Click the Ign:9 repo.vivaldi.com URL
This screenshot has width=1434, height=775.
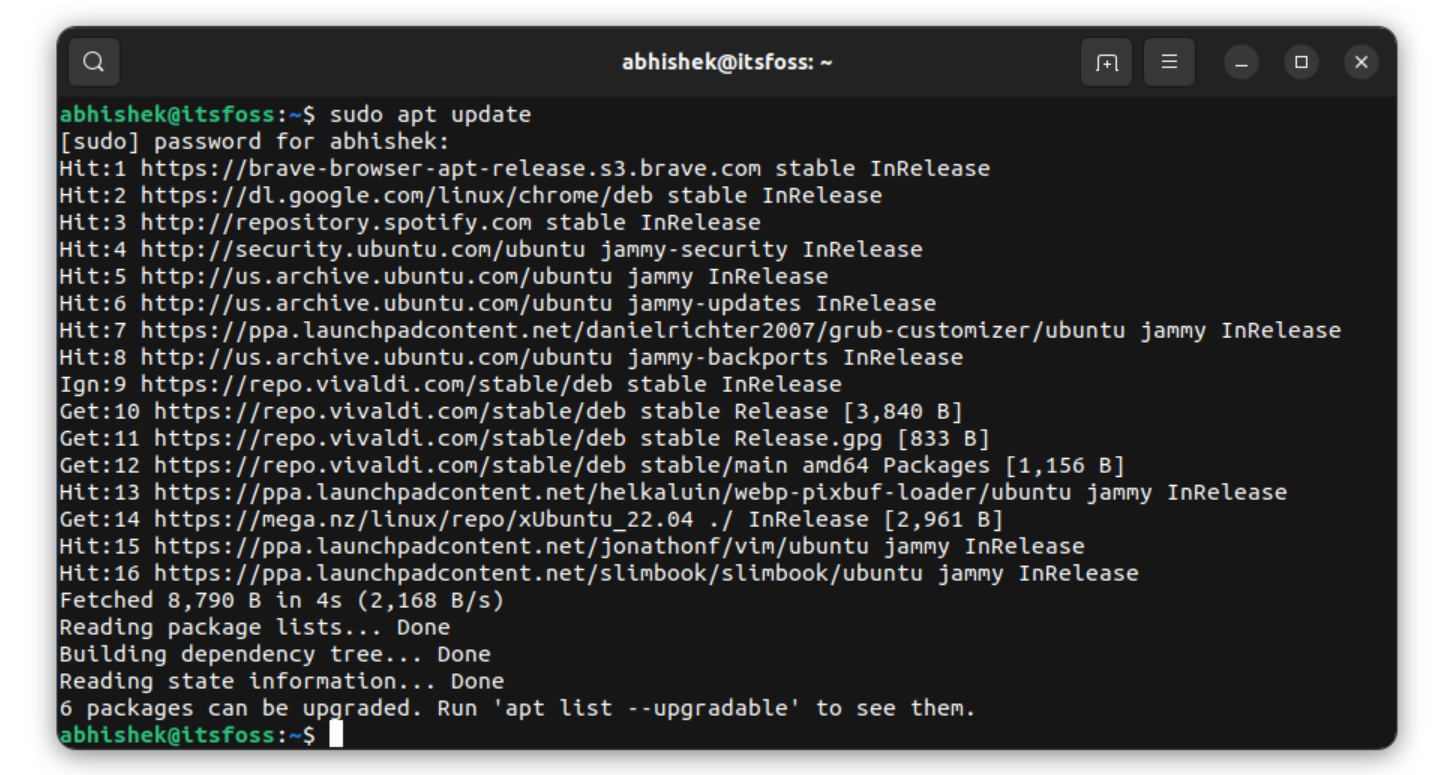pyautogui.click(x=376, y=384)
